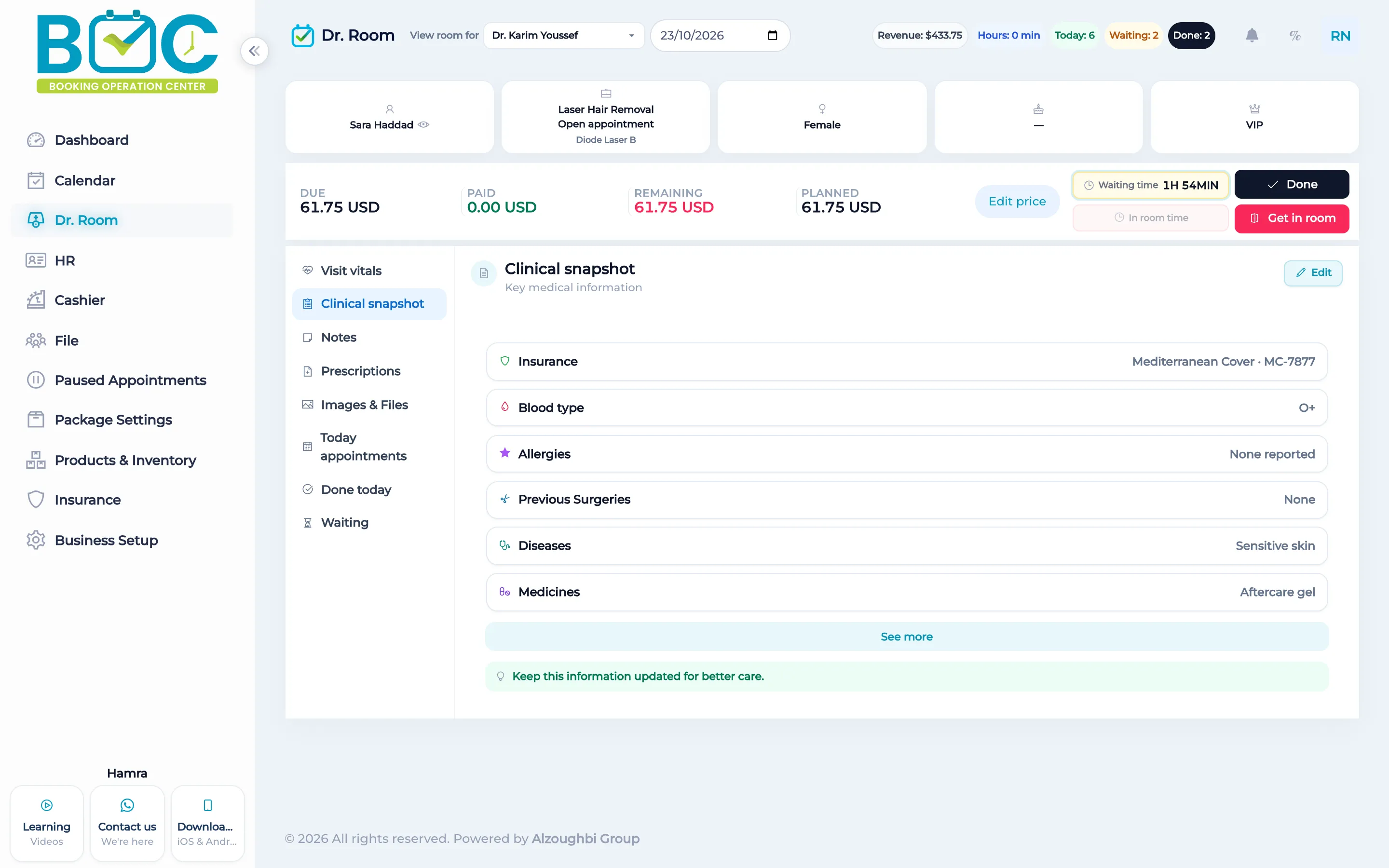The image size is (1389, 868).
Task: Click the briefcase icon above Laser Hair Removal
Action: (606, 93)
